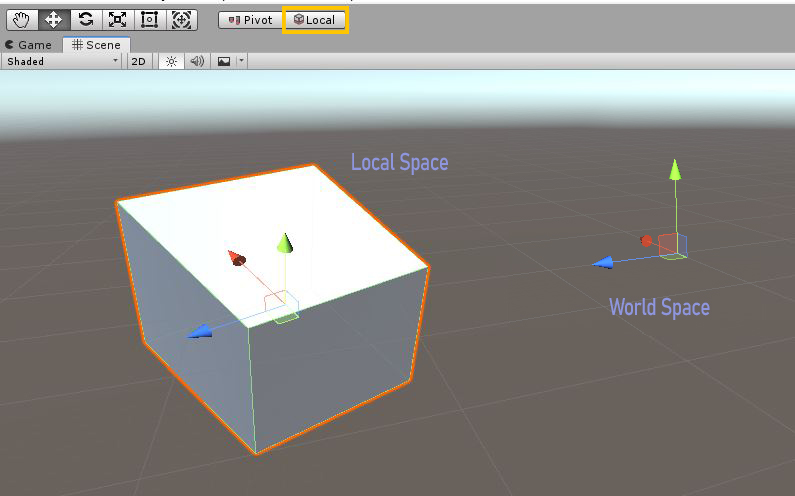Screen dimensions: 795x496
Task: Click the World Space blue Z-axis arrow
Action: coord(603,263)
